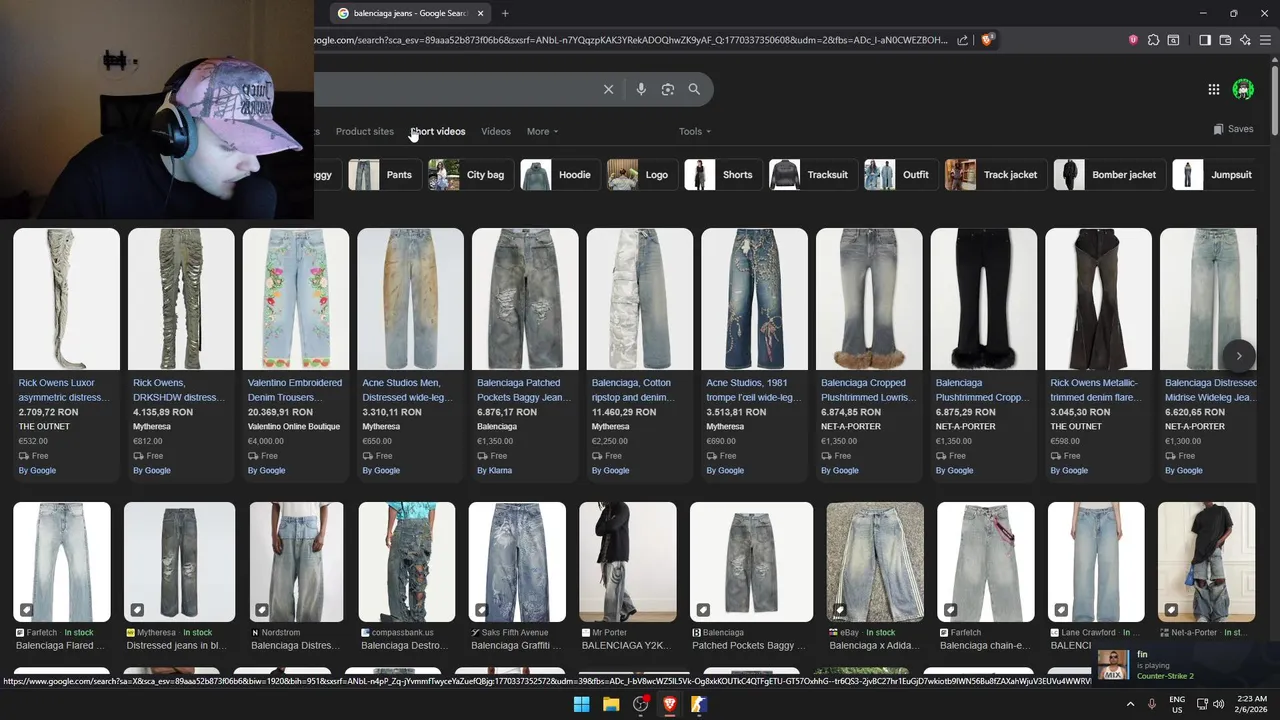Start voice search with the microphone icon
This screenshot has height=720, width=1280.
point(641,89)
